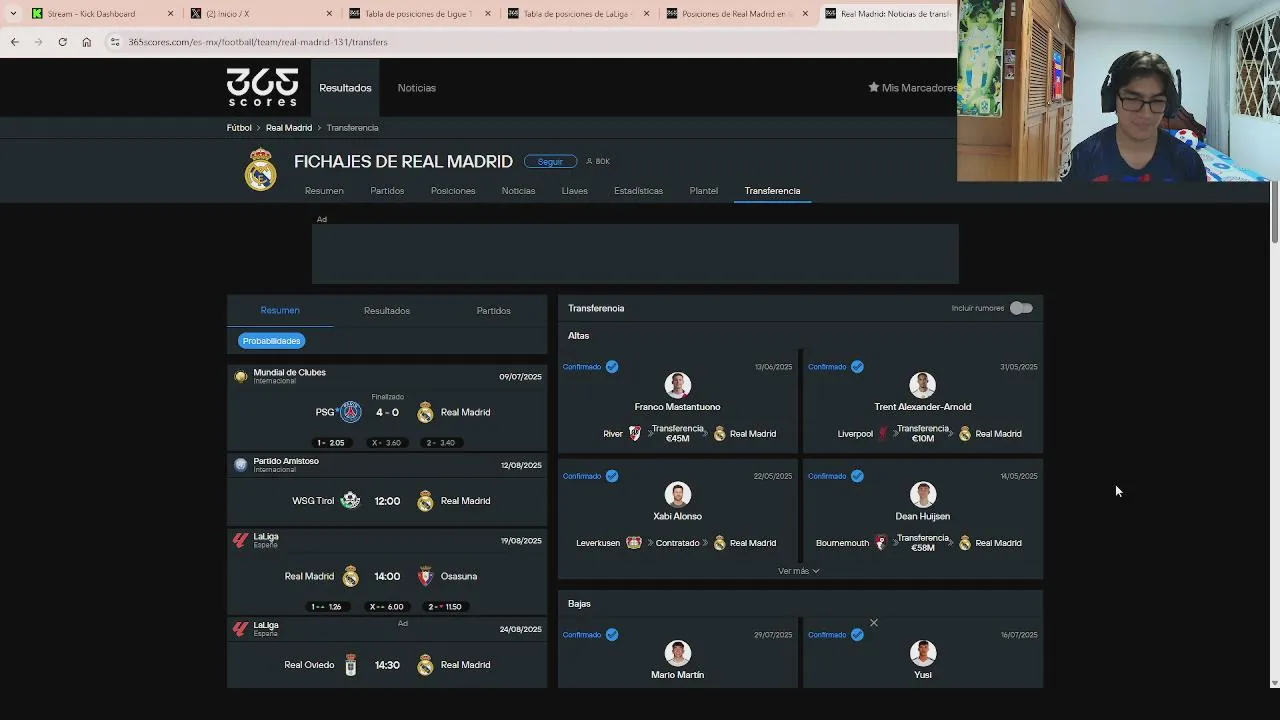This screenshot has width=1280, height=720.
Task: Open the Estadísticas tab
Action: pos(638,191)
